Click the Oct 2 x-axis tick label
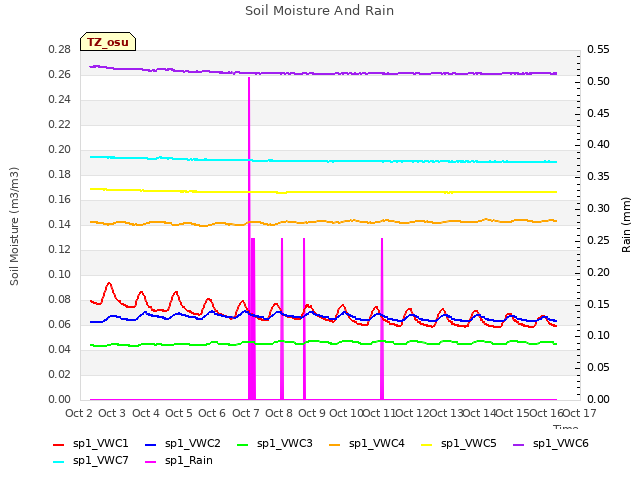 coord(79,413)
